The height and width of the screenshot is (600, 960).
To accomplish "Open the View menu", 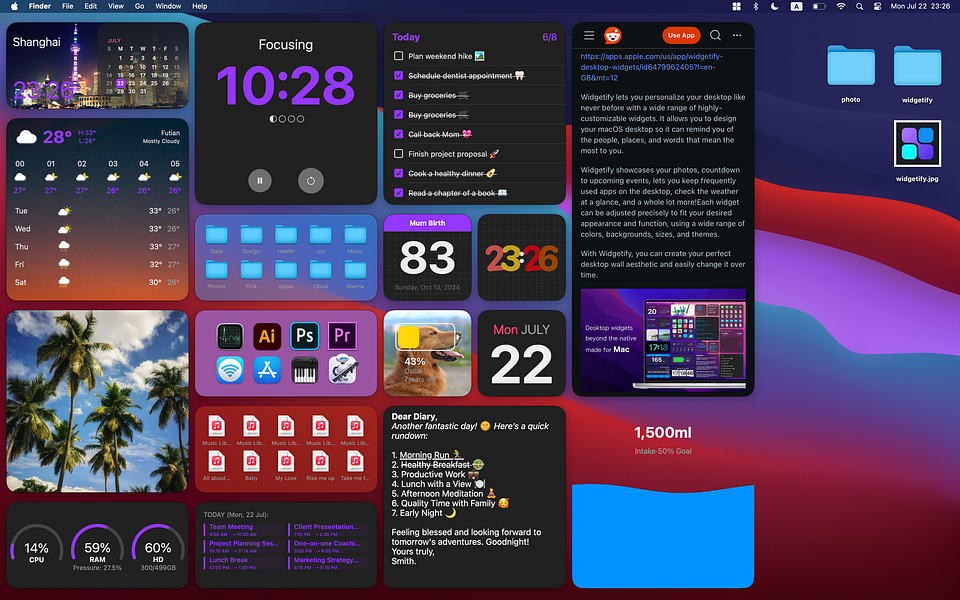I will pyautogui.click(x=116, y=6).
